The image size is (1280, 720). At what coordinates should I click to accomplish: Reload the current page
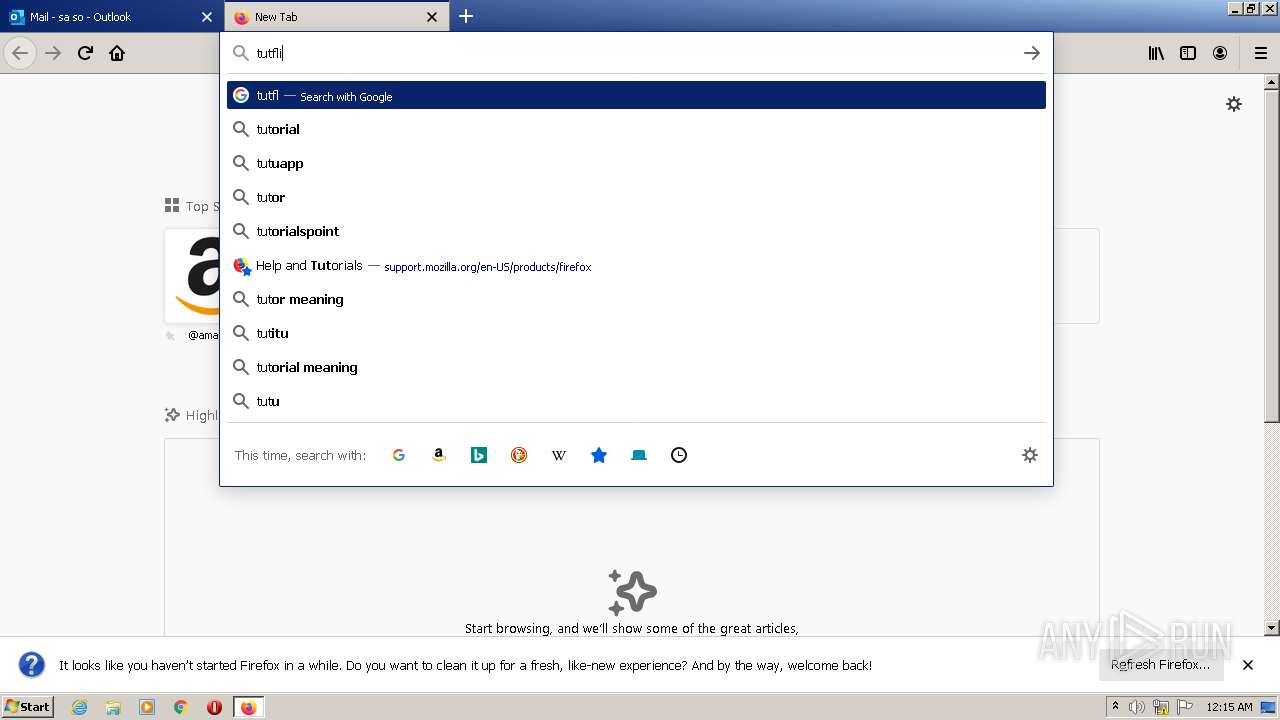point(85,53)
